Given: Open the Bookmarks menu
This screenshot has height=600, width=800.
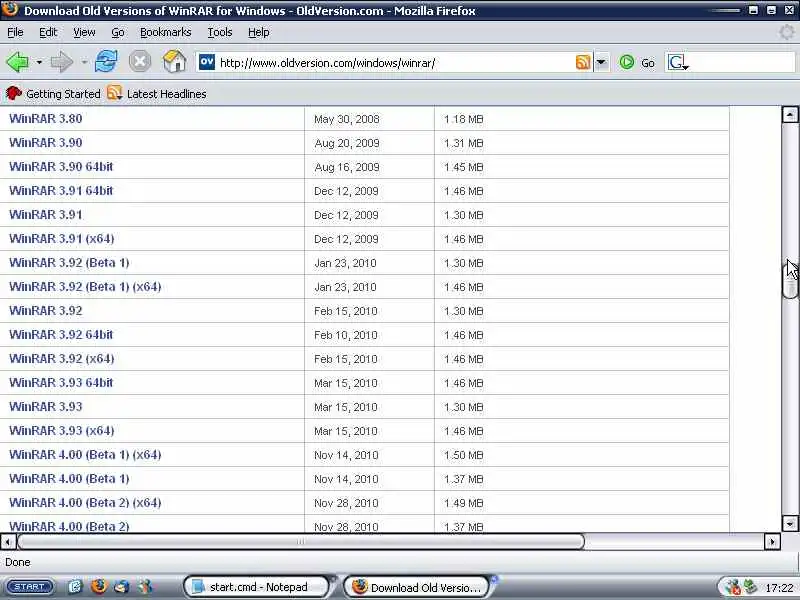Looking at the screenshot, I should (166, 32).
